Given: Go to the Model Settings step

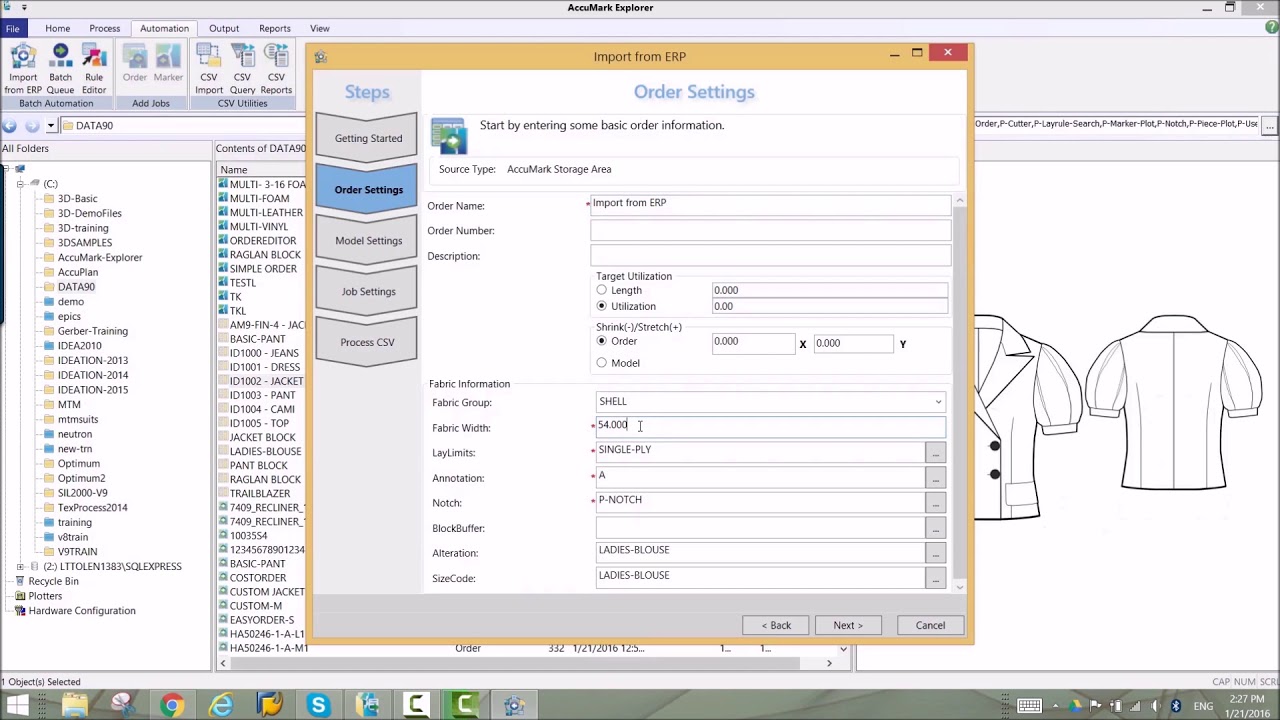Looking at the screenshot, I should [368, 240].
